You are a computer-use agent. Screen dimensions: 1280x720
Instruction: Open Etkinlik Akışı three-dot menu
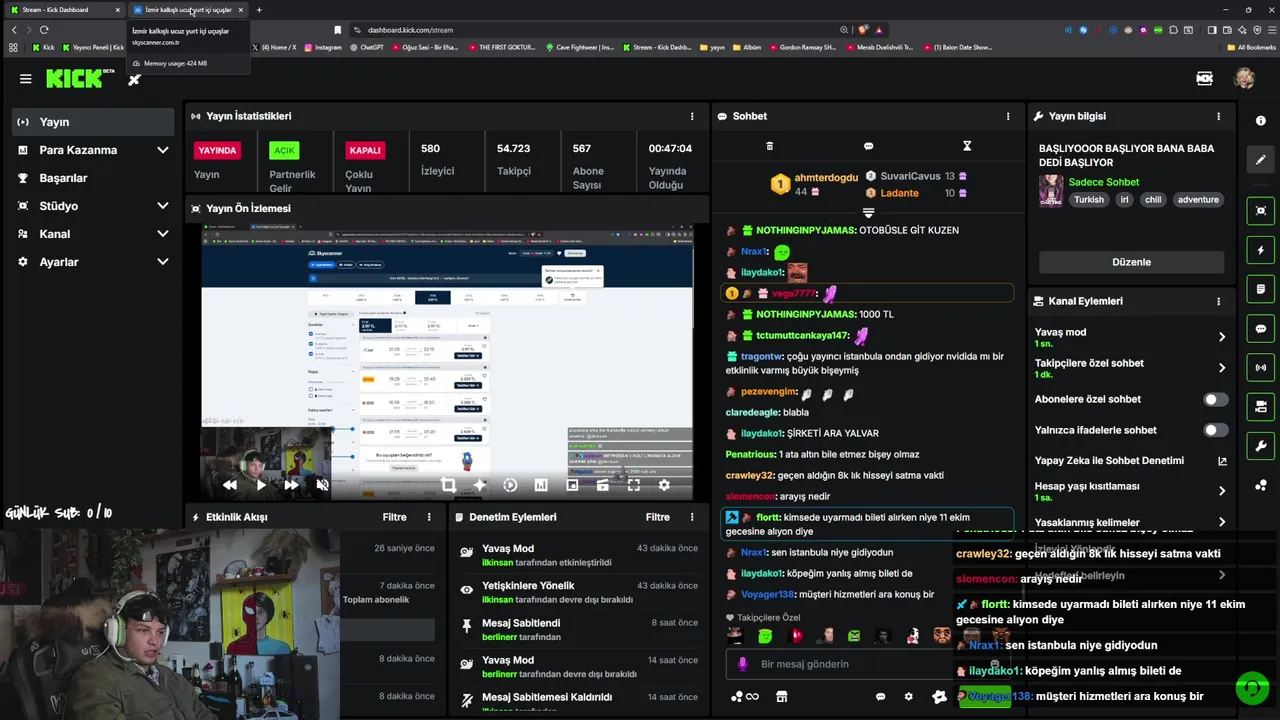tap(429, 517)
